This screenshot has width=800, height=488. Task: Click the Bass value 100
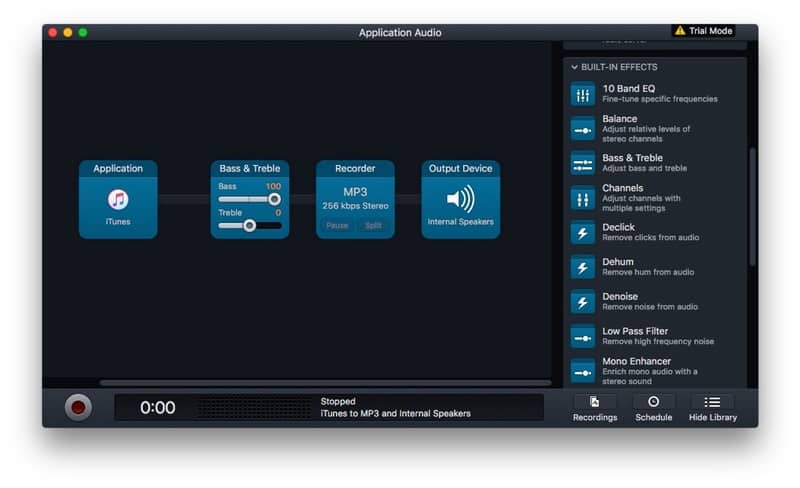(273, 186)
